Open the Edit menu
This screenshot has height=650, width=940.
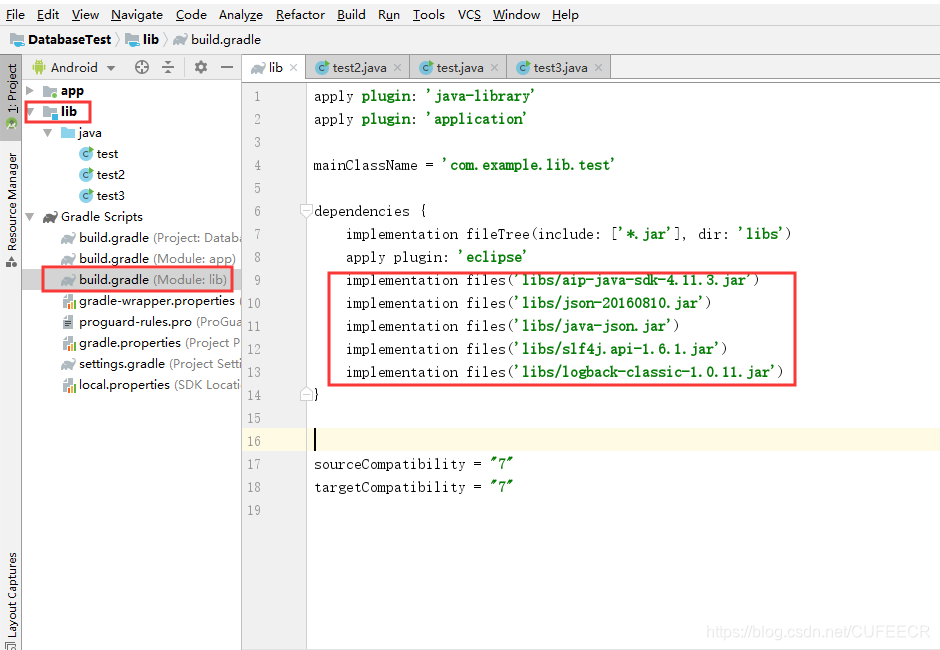(48, 14)
